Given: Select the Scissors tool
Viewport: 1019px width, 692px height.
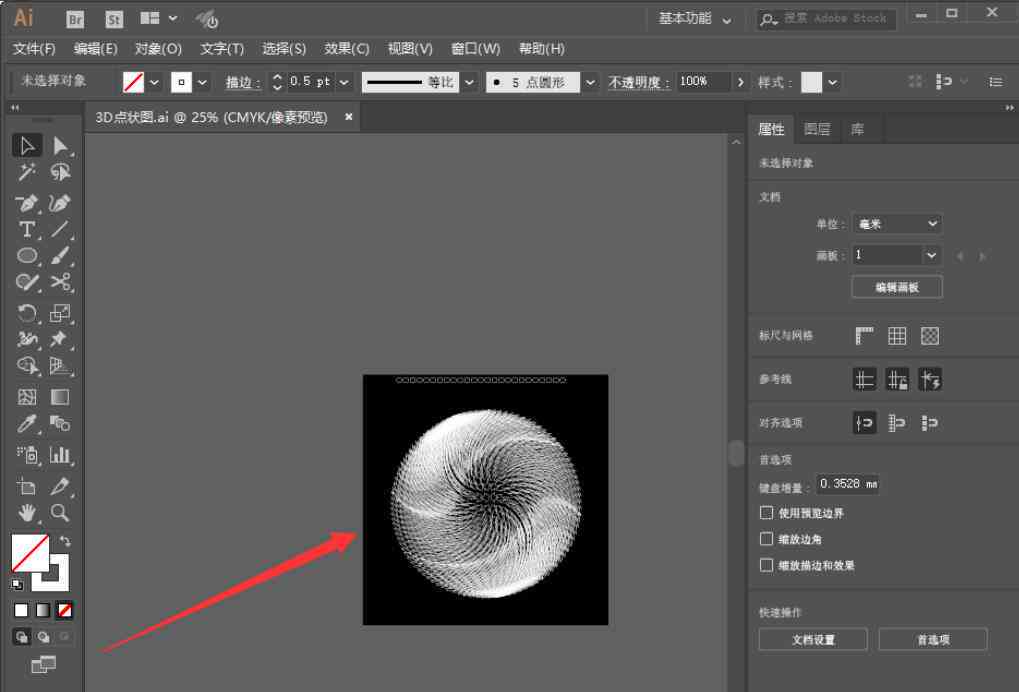Looking at the screenshot, I should click(60, 282).
